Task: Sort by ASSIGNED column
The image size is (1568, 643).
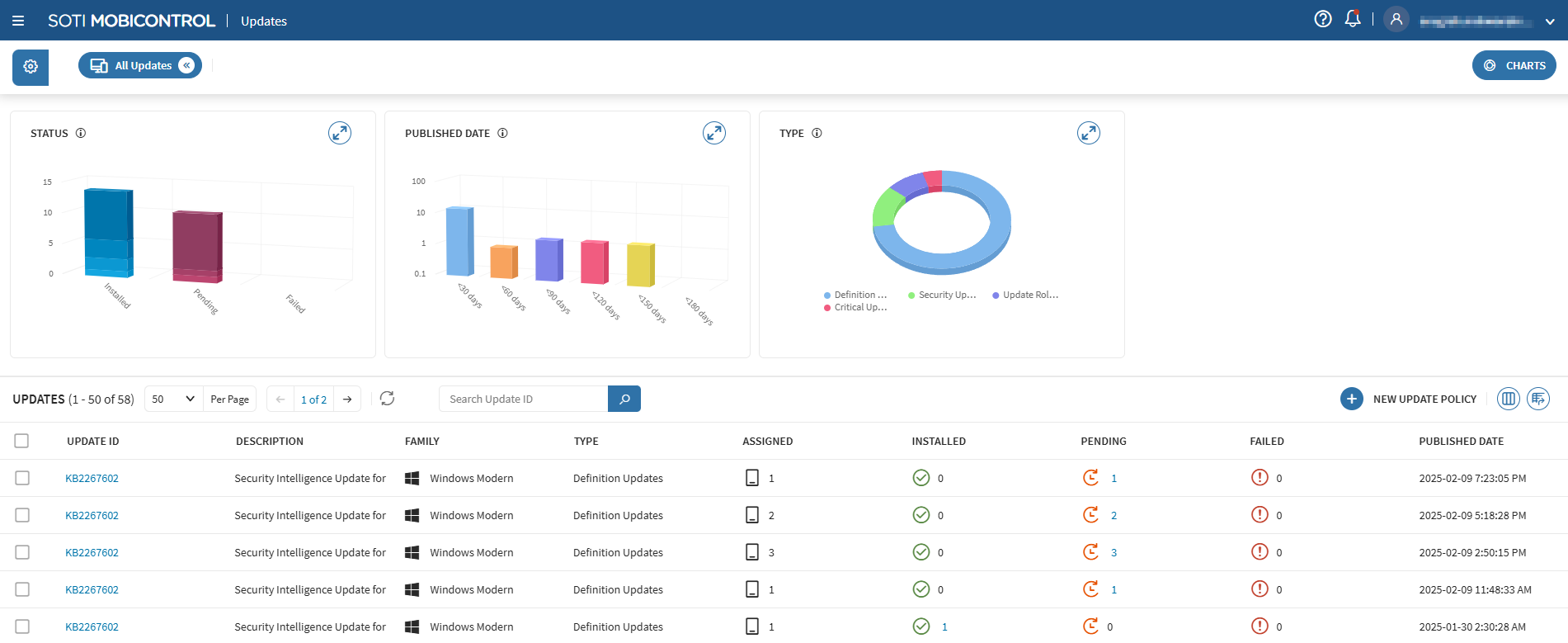Action: click(x=768, y=442)
